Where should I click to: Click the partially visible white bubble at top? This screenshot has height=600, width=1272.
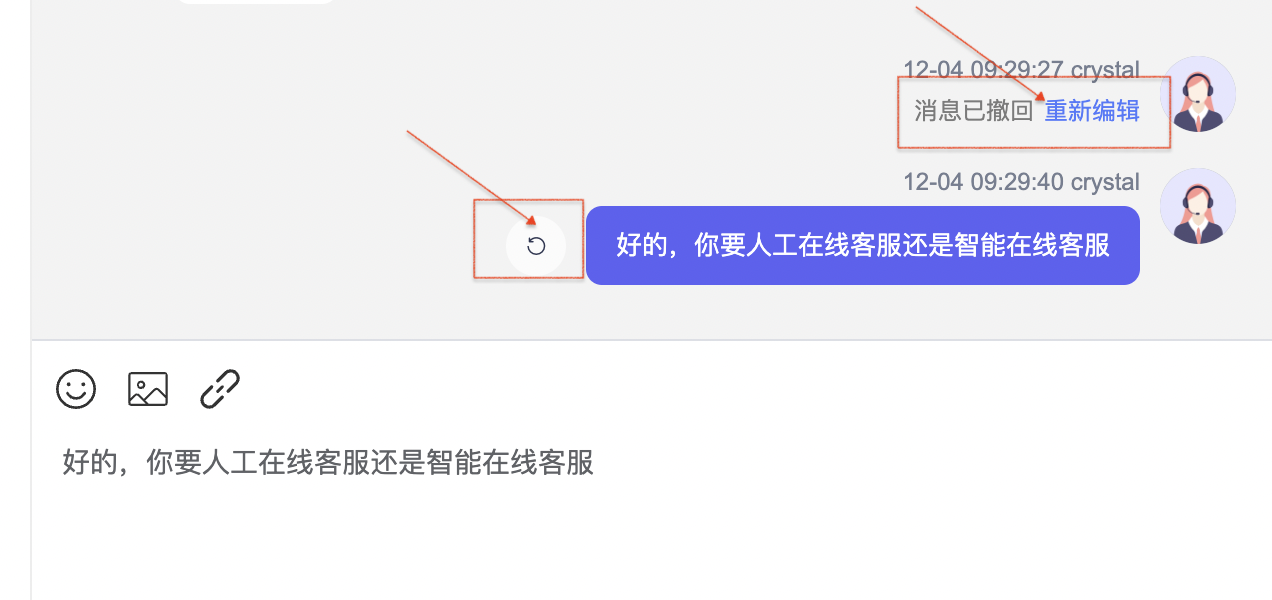pyautogui.click(x=255, y=1)
